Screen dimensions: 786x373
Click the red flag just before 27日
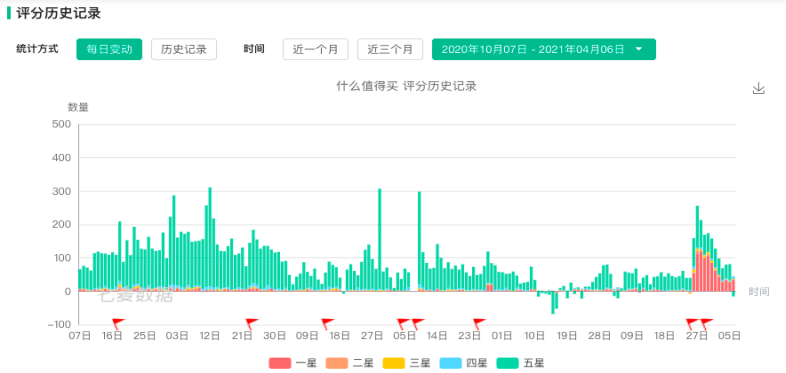coord(692,323)
